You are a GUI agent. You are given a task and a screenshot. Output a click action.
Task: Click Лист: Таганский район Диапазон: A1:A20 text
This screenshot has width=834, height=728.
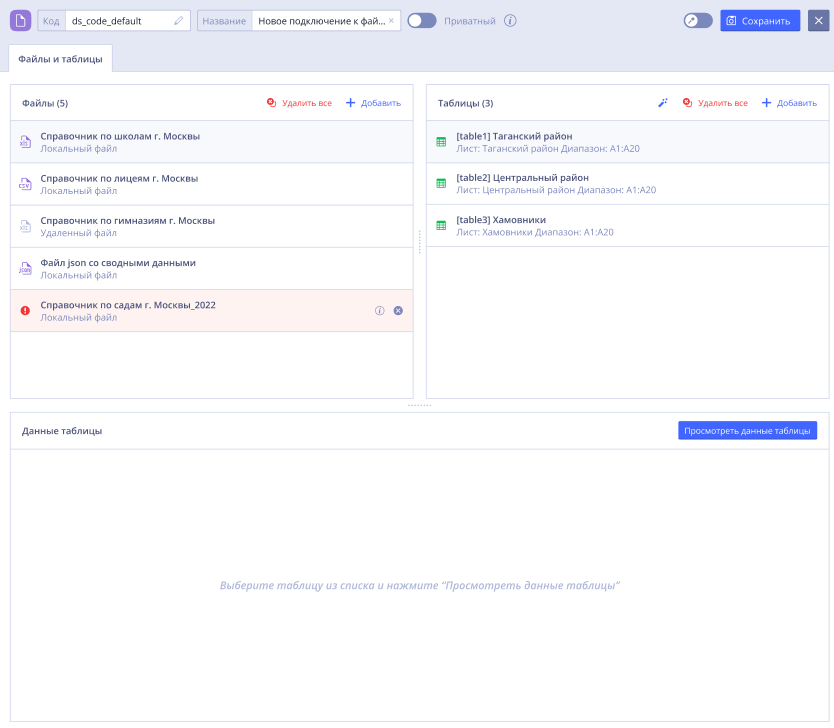pyautogui.click(x=548, y=149)
